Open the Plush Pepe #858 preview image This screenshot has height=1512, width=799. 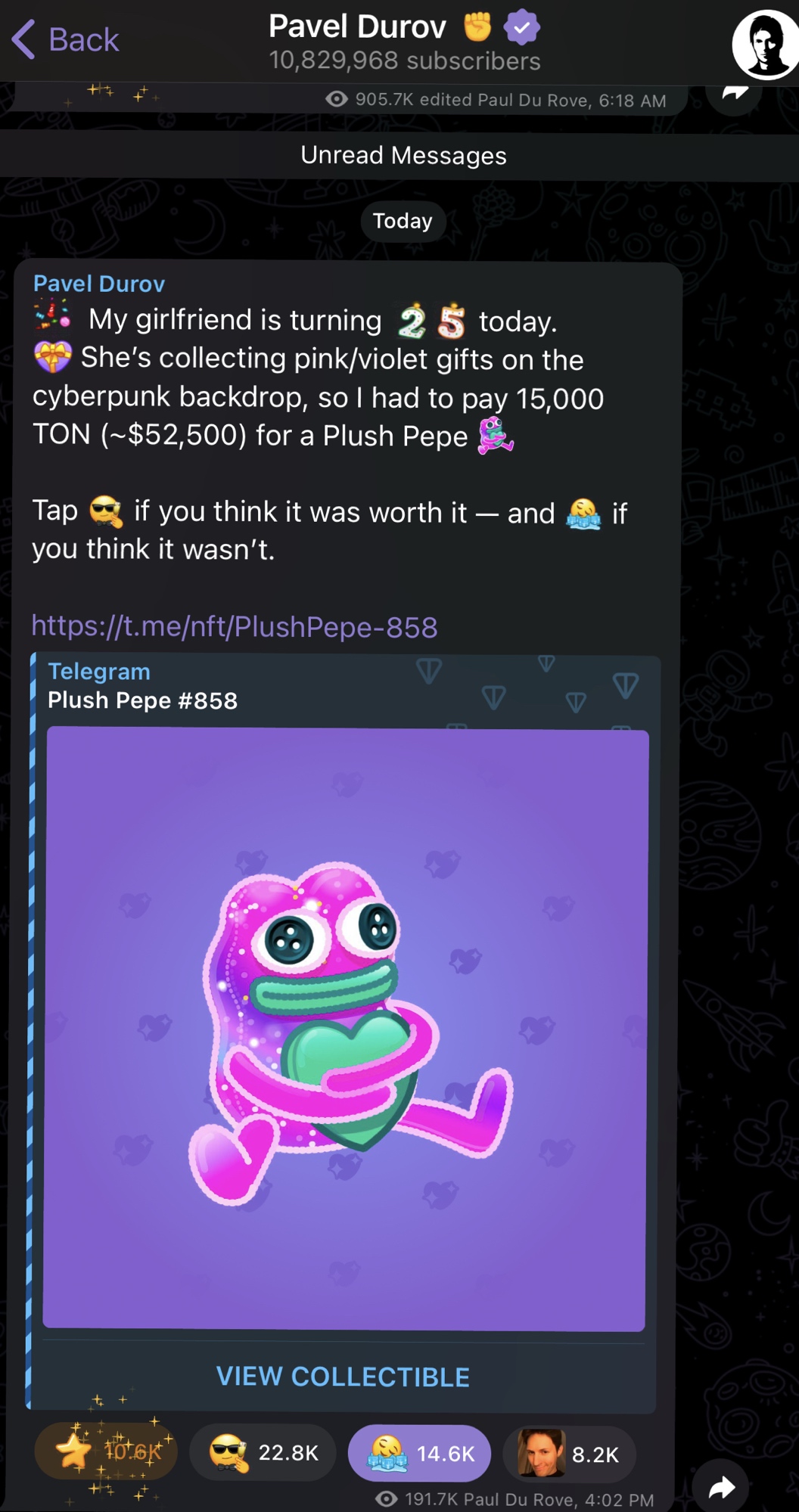click(346, 1029)
